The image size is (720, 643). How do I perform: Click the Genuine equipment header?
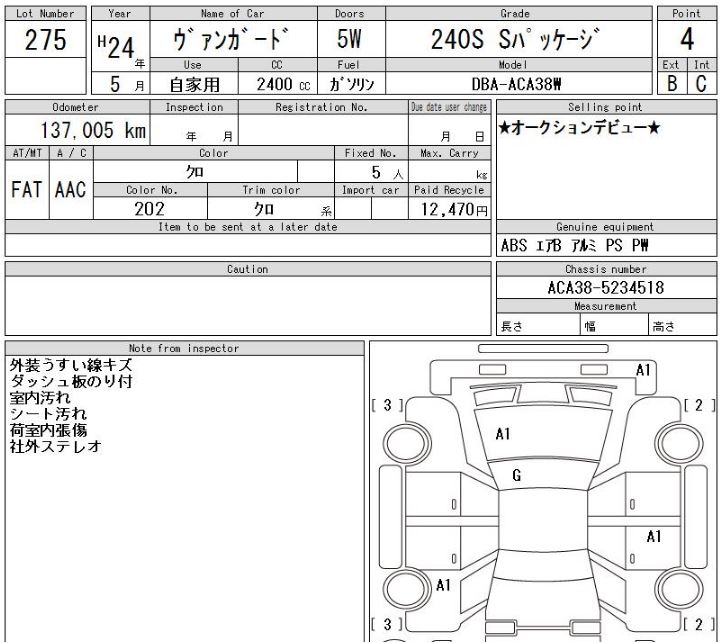click(x=605, y=227)
